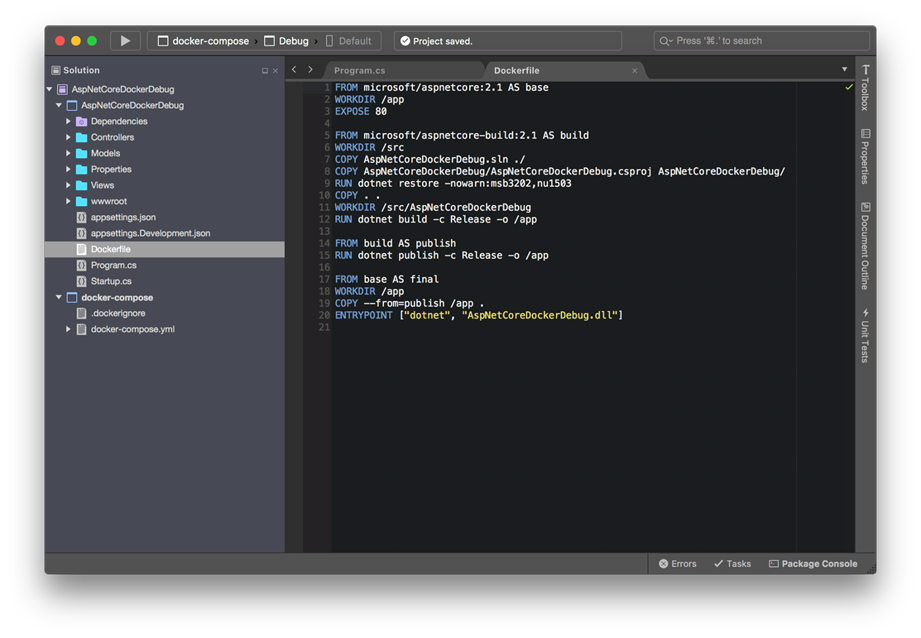Click the 'FROM base AS final' line

386,279
